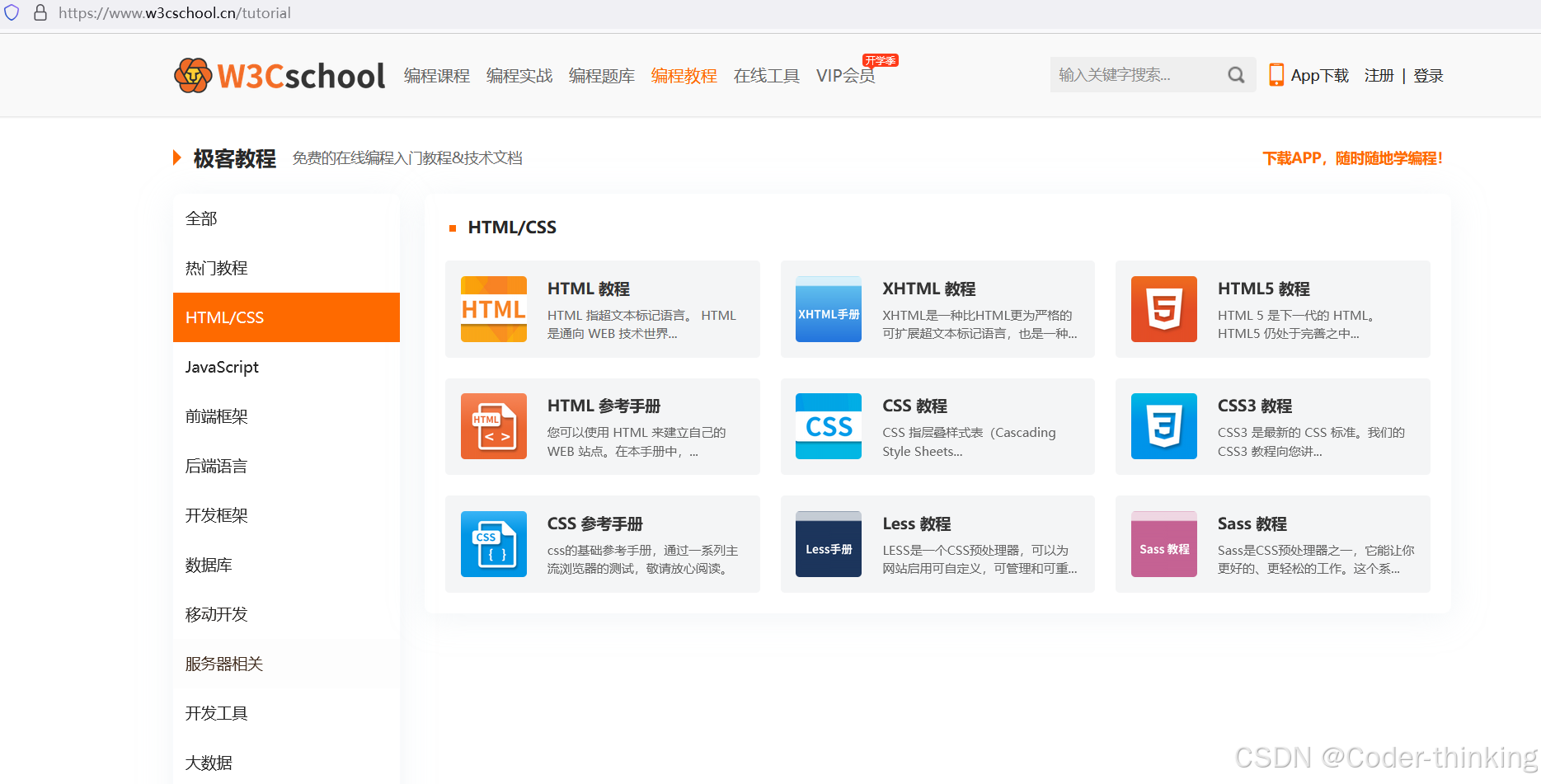The height and width of the screenshot is (784, 1541).
Task: Open the Less 教程 title link
Action: (916, 523)
